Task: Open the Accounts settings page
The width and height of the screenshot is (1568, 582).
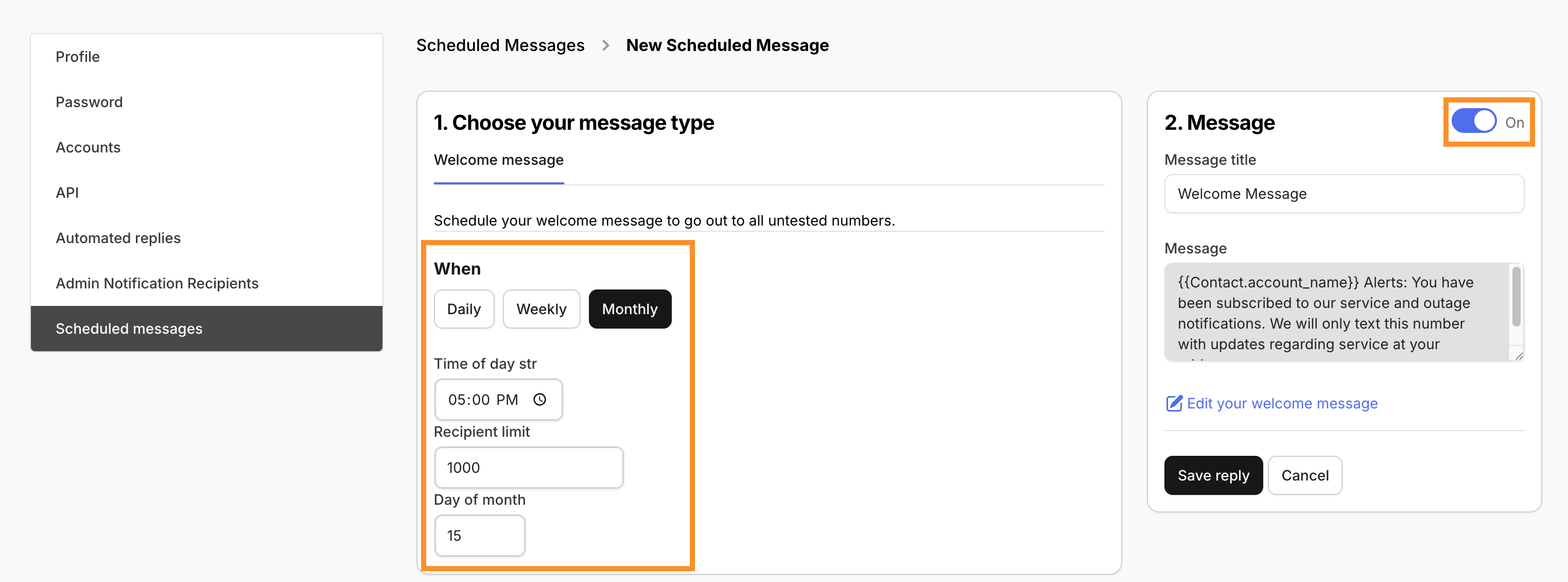Action: tap(88, 147)
